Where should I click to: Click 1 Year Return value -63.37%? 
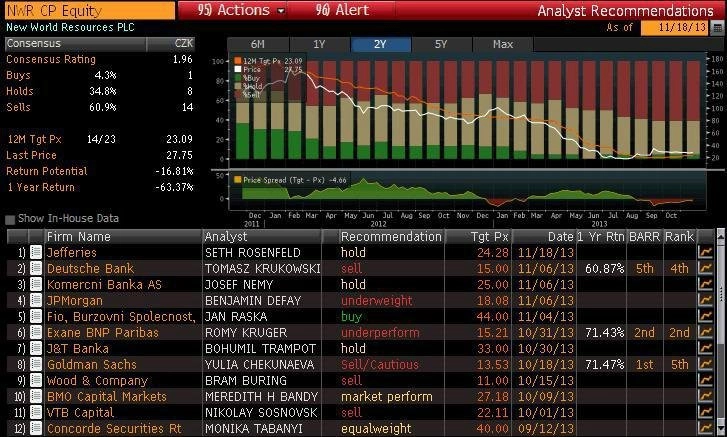174,187
